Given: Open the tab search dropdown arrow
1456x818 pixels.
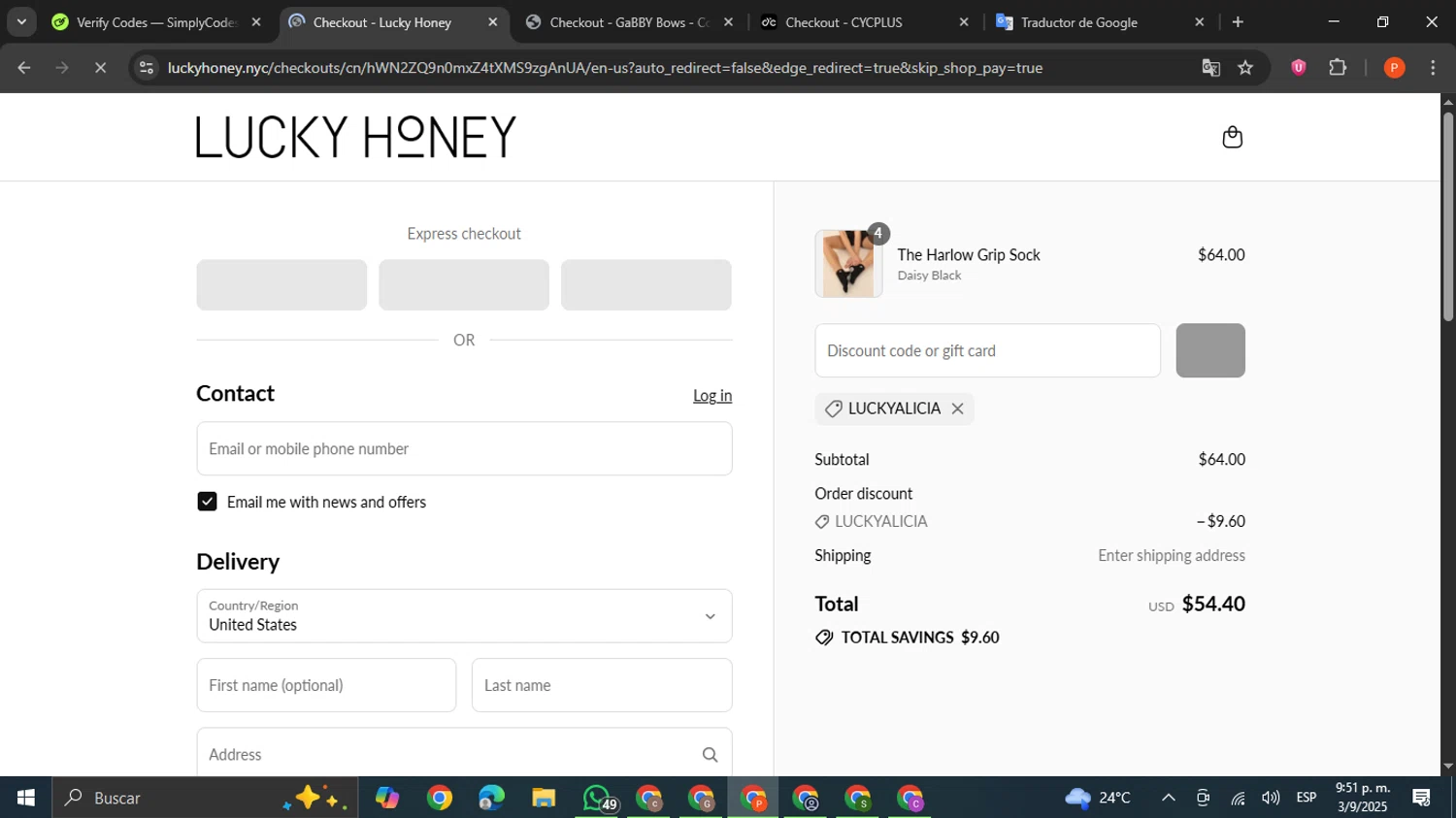Looking at the screenshot, I should (x=21, y=21).
